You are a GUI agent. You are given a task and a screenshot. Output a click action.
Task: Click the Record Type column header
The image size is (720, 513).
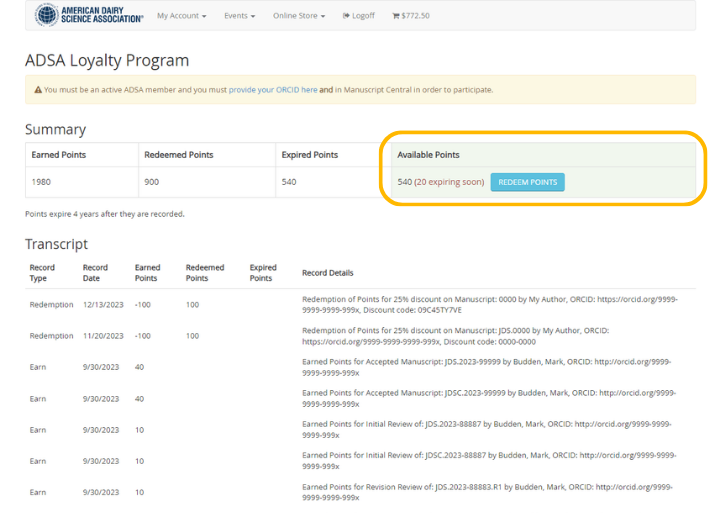pos(42,273)
